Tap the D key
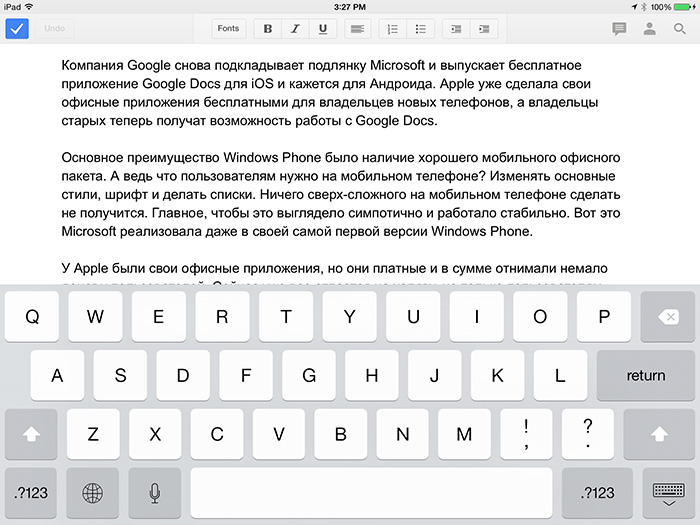 coord(183,375)
